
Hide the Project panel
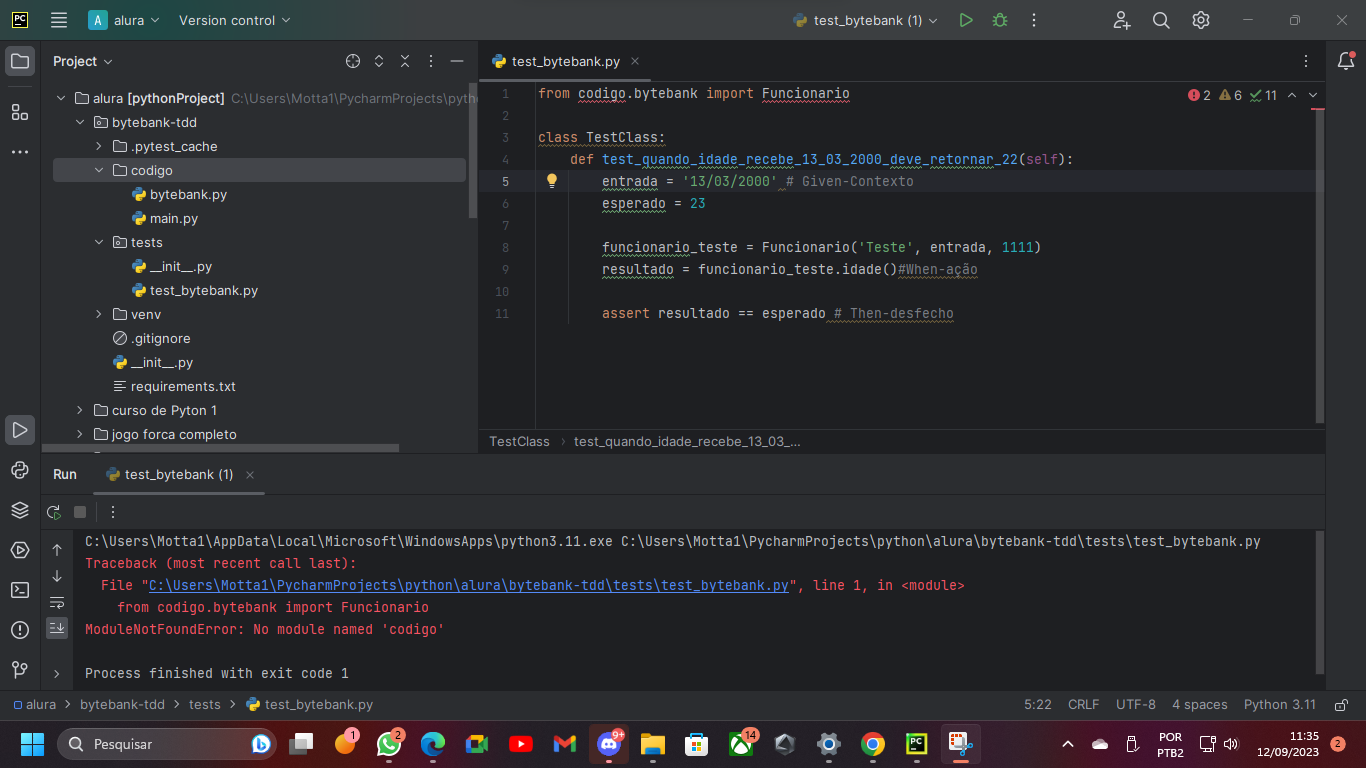click(457, 61)
